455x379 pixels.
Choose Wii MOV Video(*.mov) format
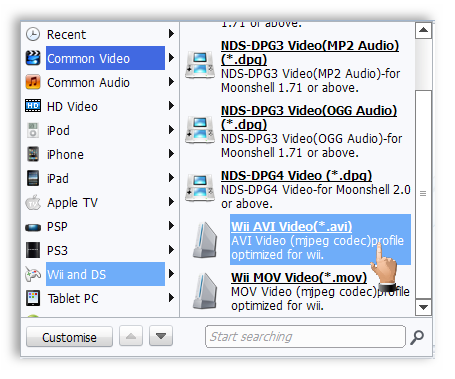point(299,278)
